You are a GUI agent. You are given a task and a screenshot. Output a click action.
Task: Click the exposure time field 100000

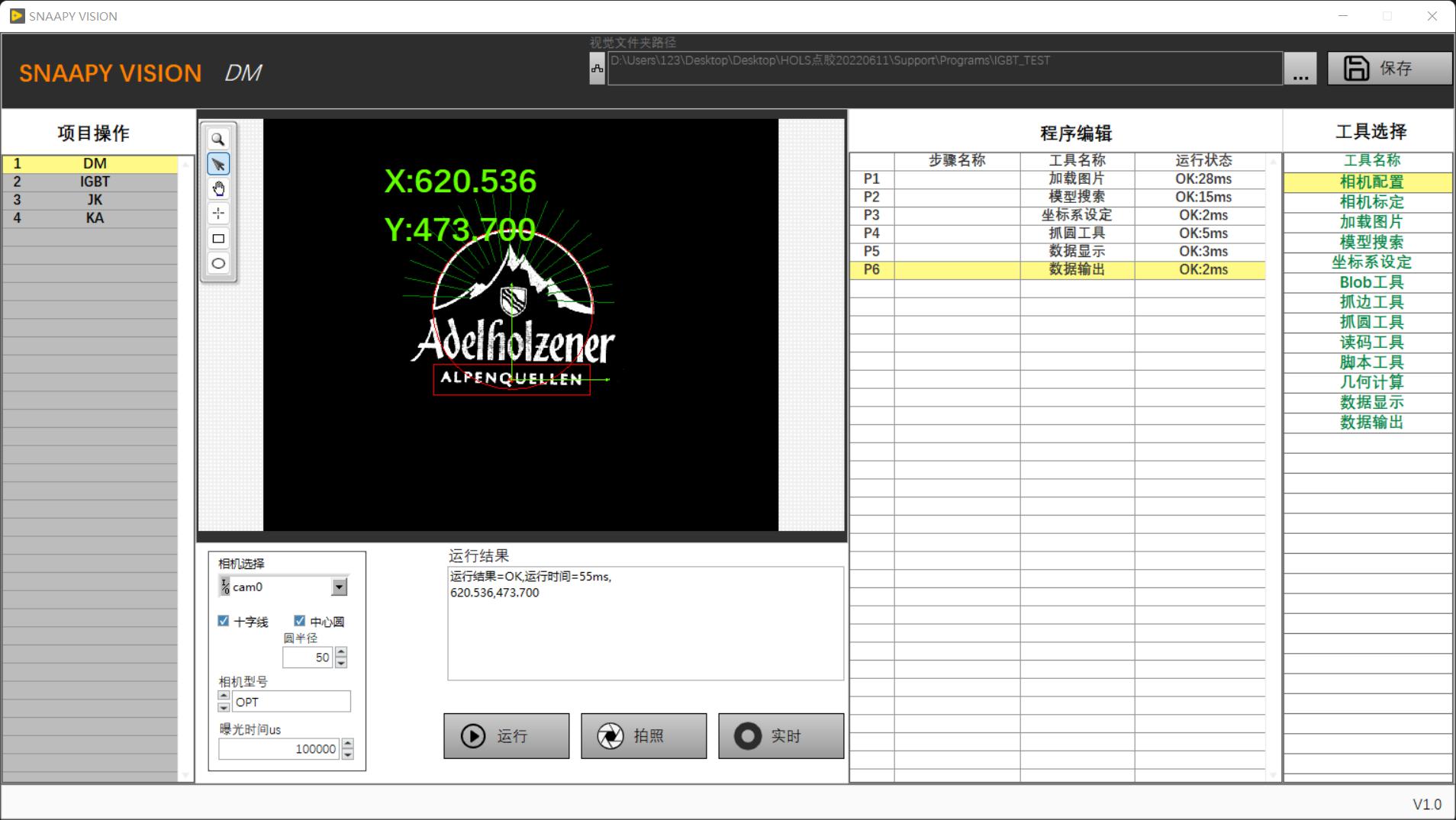click(x=279, y=749)
